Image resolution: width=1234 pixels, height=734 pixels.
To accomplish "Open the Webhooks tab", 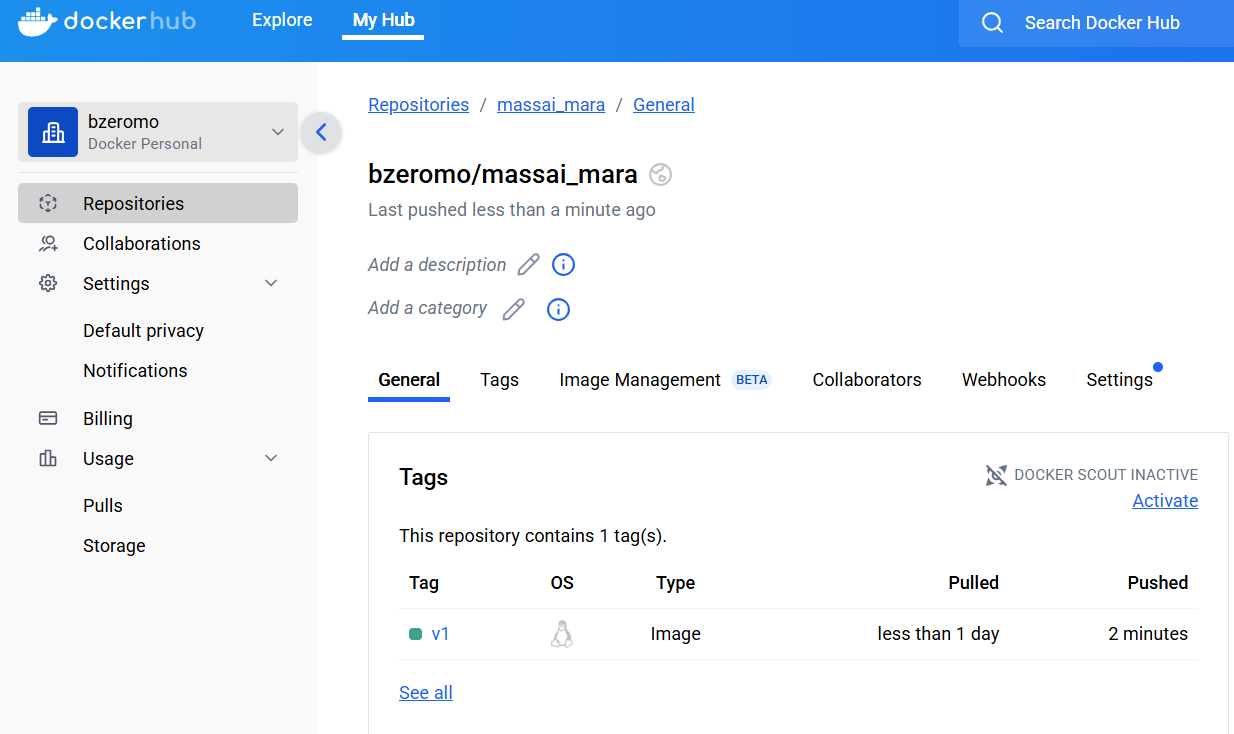I will pyautogui.click(x=1004, y=380).
